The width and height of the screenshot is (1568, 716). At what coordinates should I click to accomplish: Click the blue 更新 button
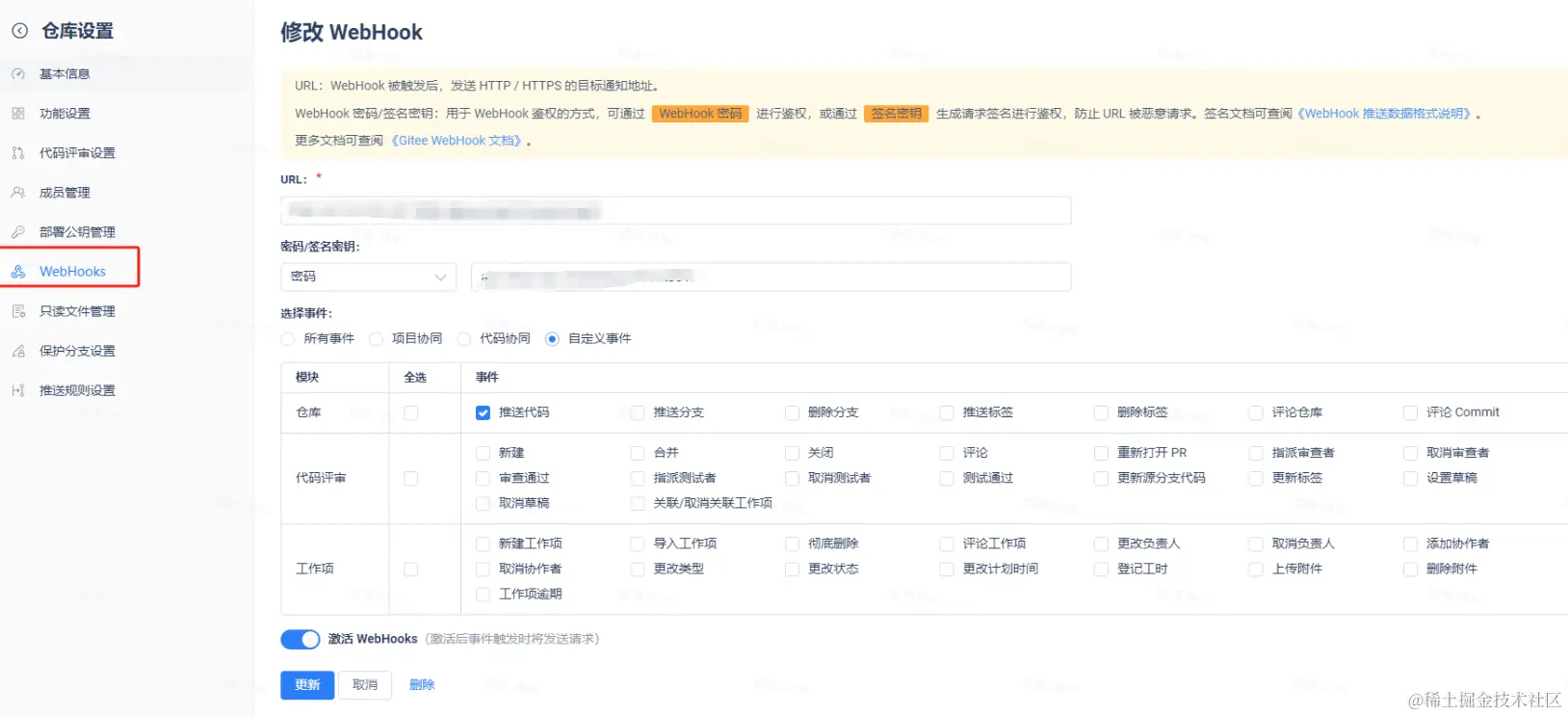tap(307, 685)
